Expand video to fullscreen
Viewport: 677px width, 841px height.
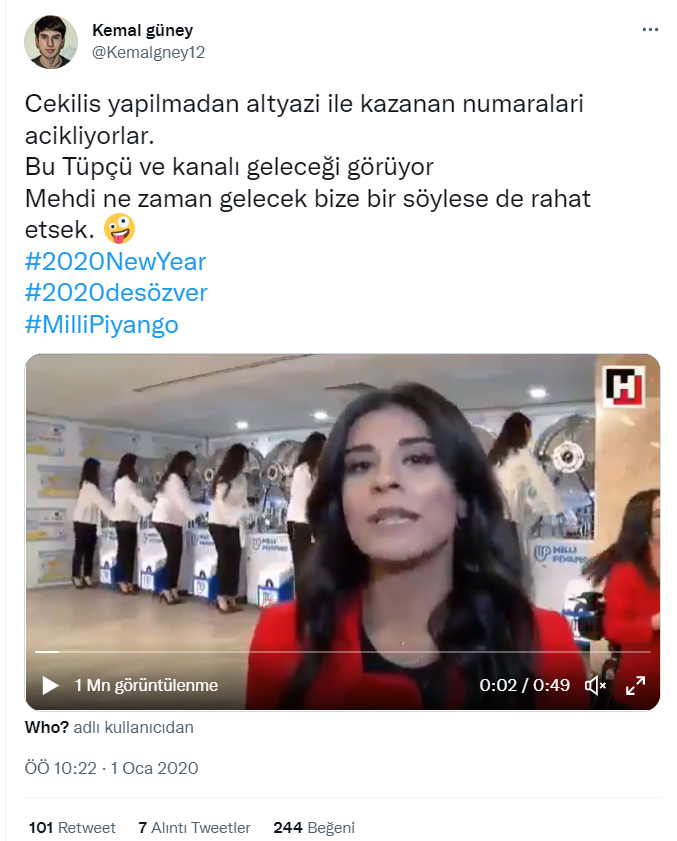[x=635, y=685]
